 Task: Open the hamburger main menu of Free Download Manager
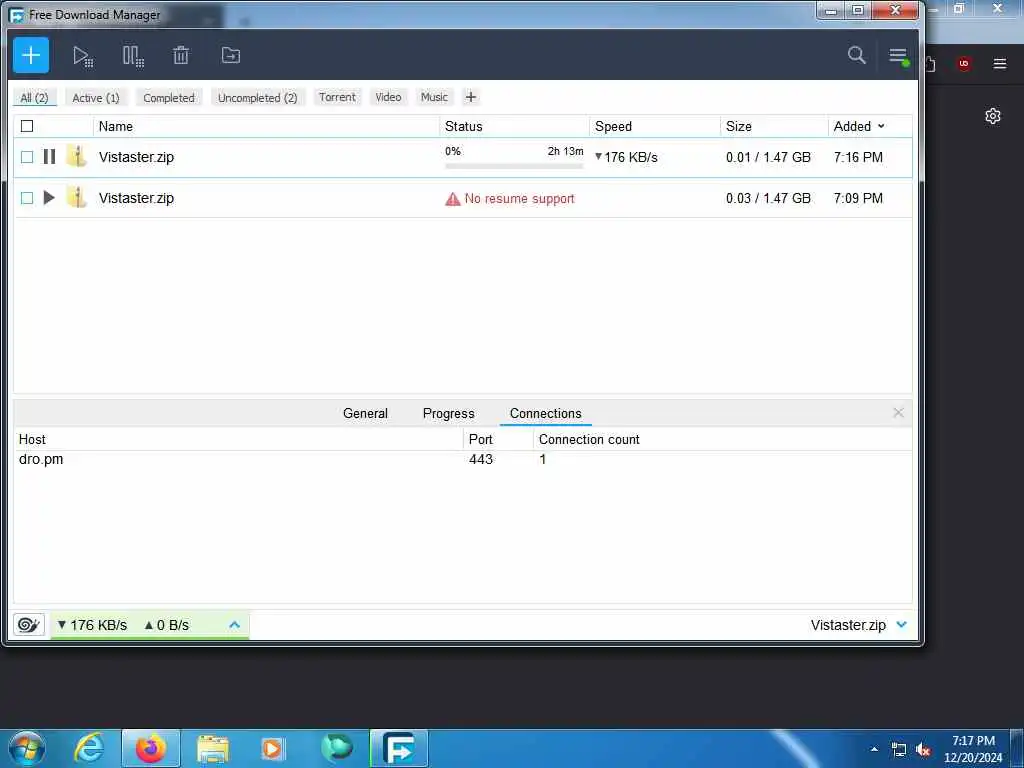pos(899,56)
